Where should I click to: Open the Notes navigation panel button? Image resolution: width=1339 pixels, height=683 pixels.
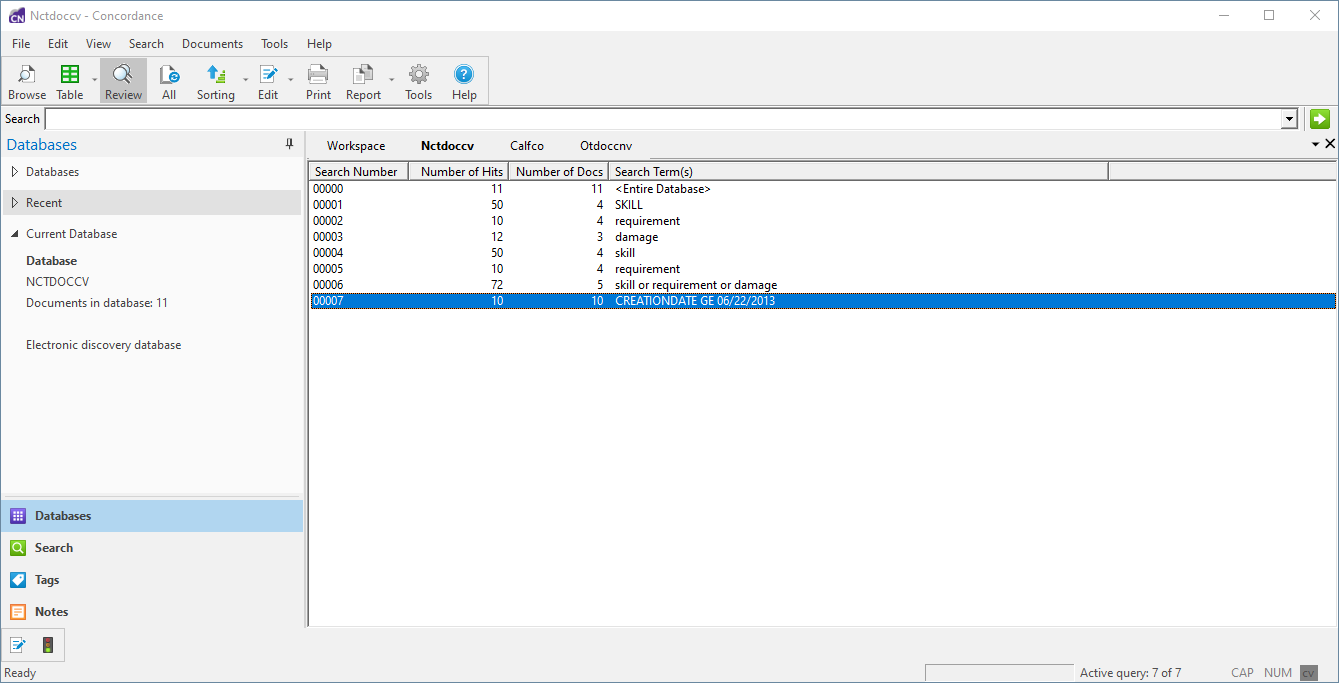pos(152,612)
